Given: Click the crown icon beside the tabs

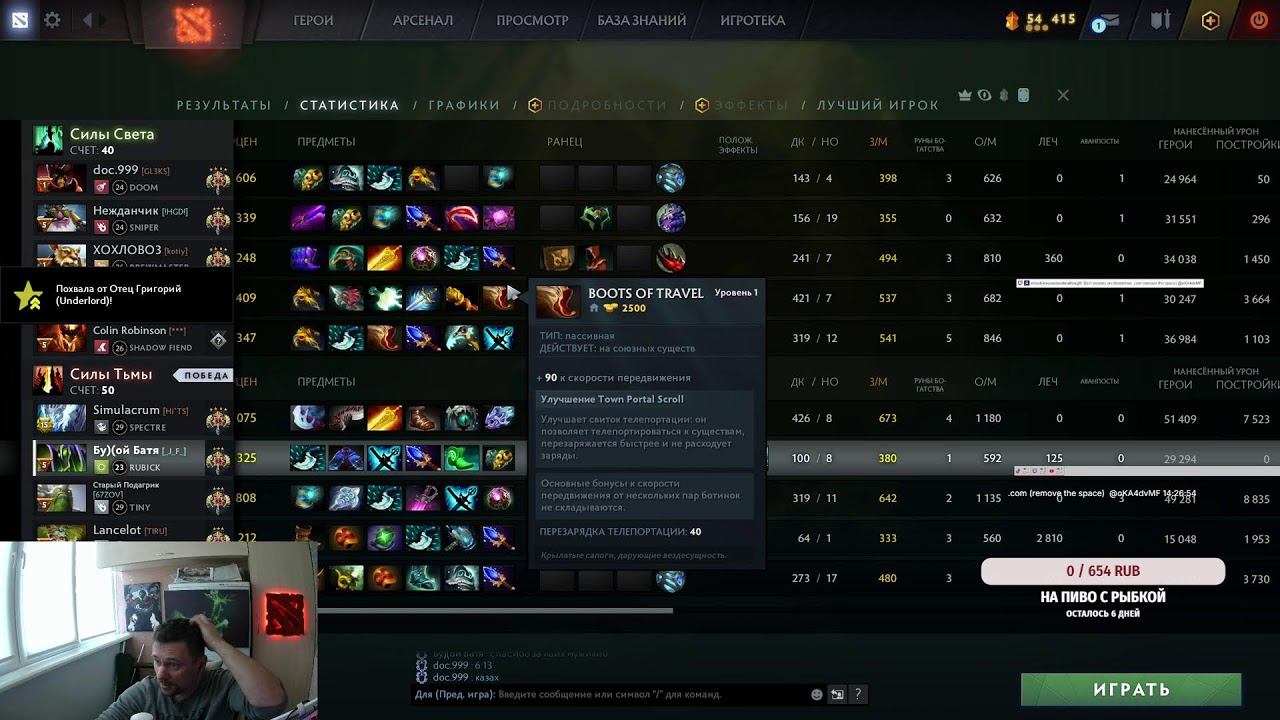Looking at the screenshot, I should (x=965, y=95).
